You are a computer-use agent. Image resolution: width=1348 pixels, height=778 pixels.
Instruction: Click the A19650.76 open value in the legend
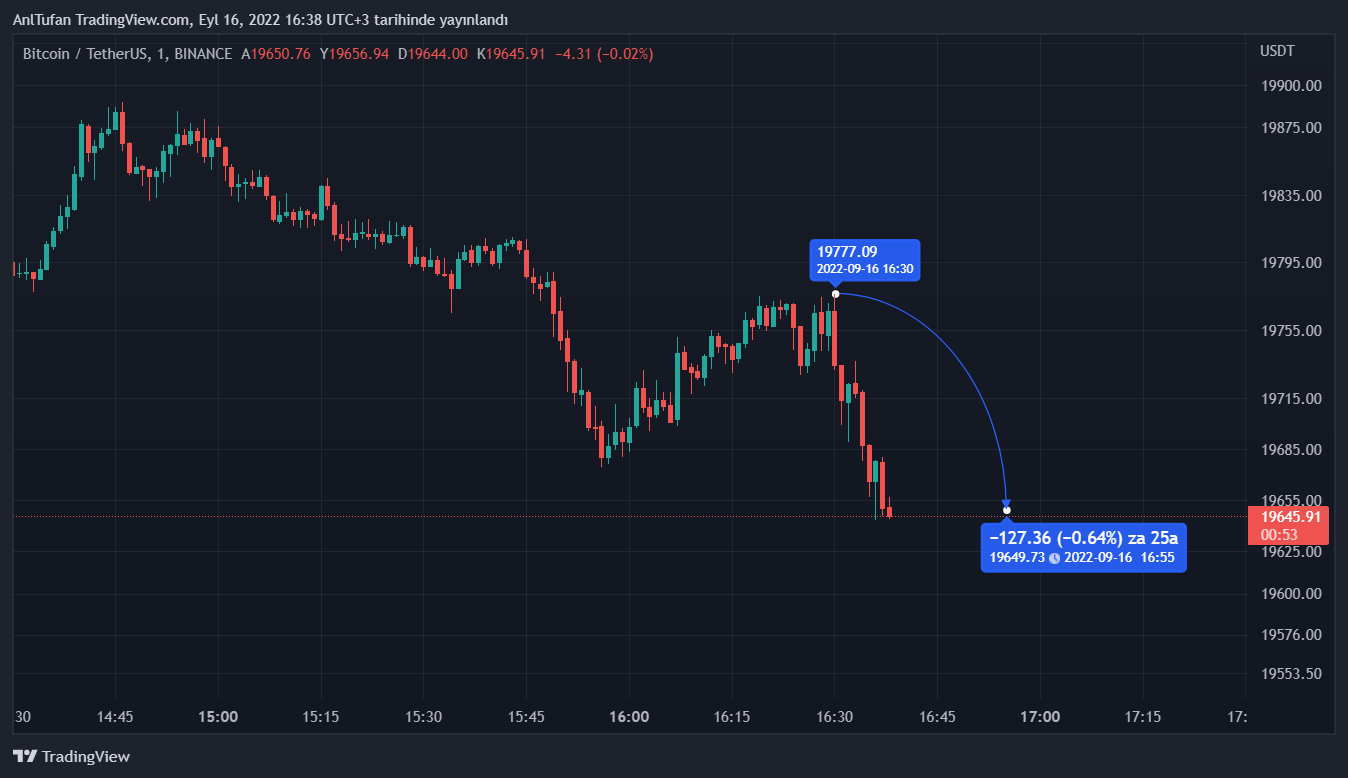coord(277,54)
